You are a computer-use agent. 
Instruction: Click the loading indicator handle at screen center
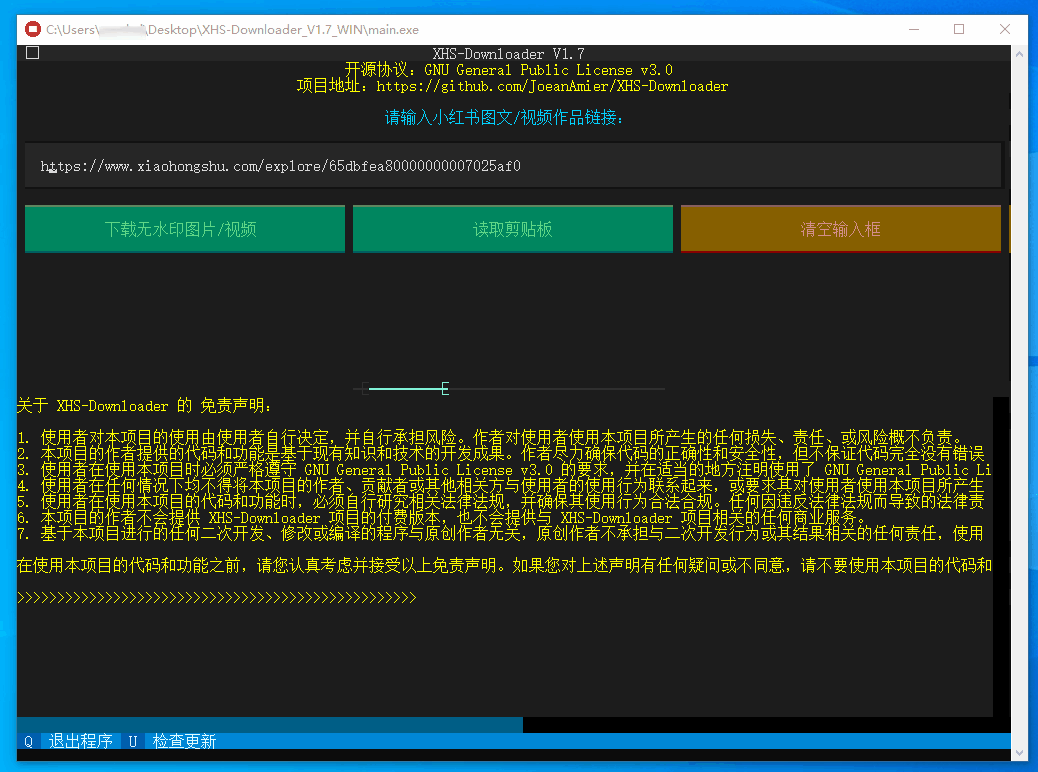pyautogui.click(x=444, y=387)
